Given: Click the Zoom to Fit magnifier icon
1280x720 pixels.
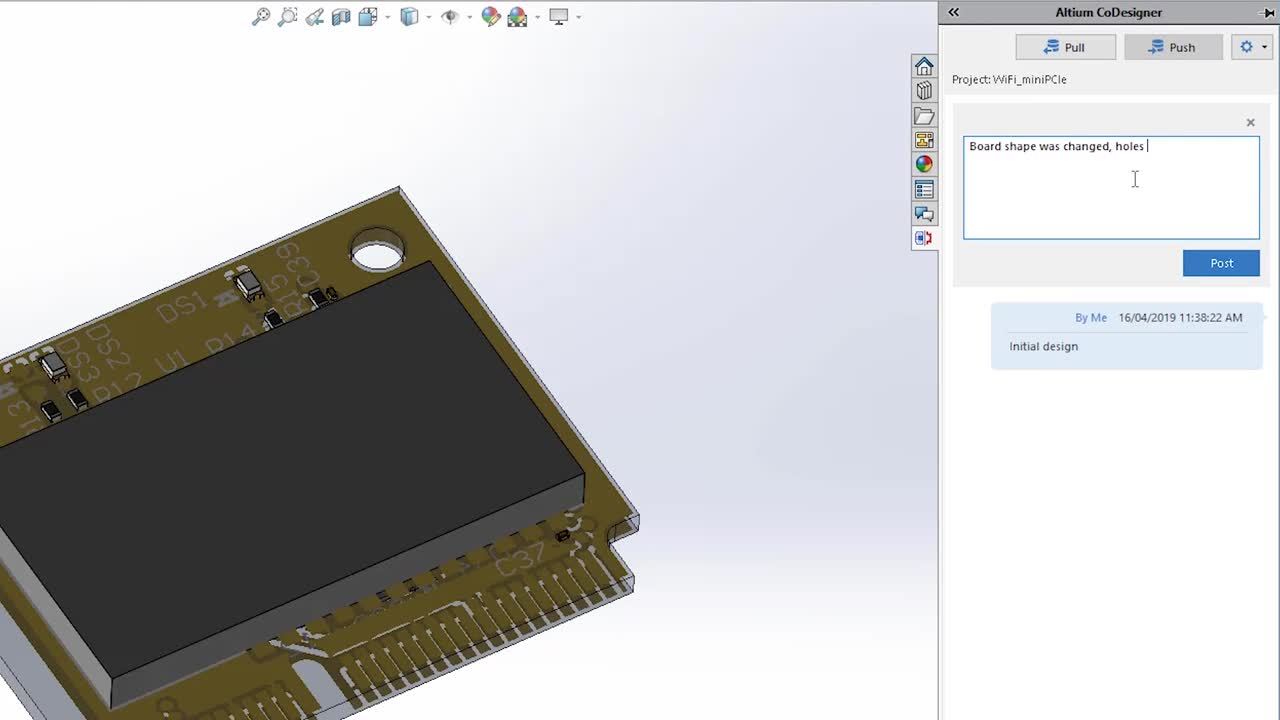Looking at the screenshot, I should pyautogui.click(x=261, y=17).
